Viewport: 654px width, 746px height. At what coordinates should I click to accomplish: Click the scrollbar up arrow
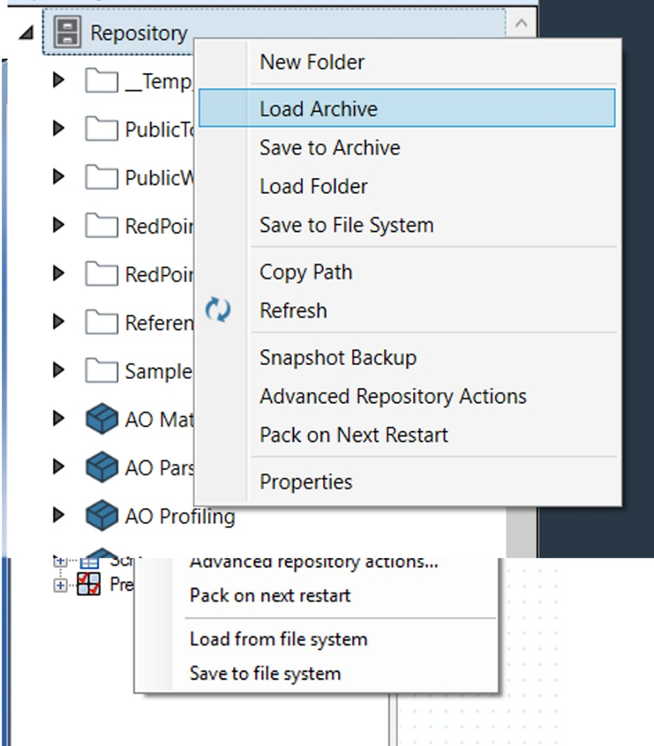point(521,24)
